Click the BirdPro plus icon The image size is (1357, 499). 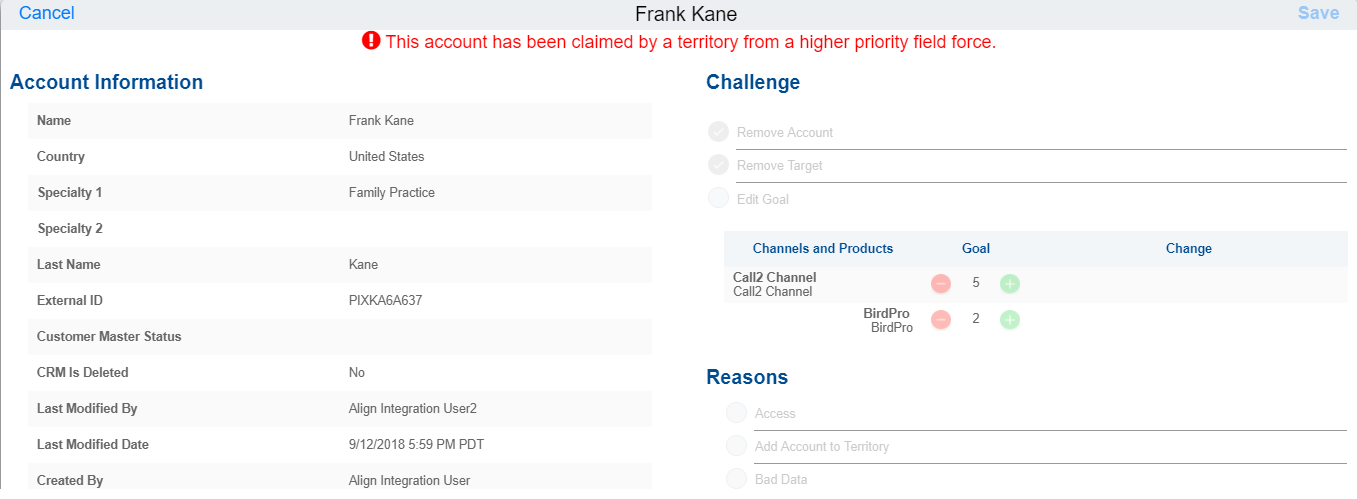tap(1010, 320)
